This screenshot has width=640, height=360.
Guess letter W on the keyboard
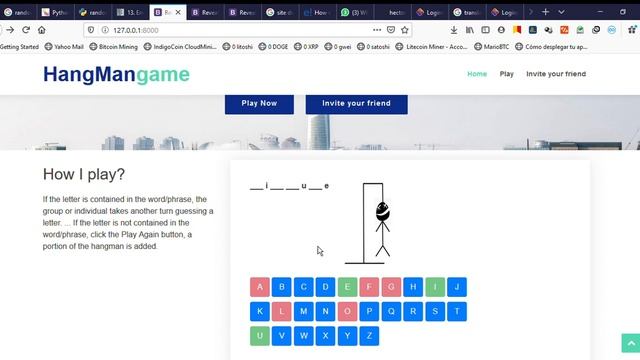[304, 336]
